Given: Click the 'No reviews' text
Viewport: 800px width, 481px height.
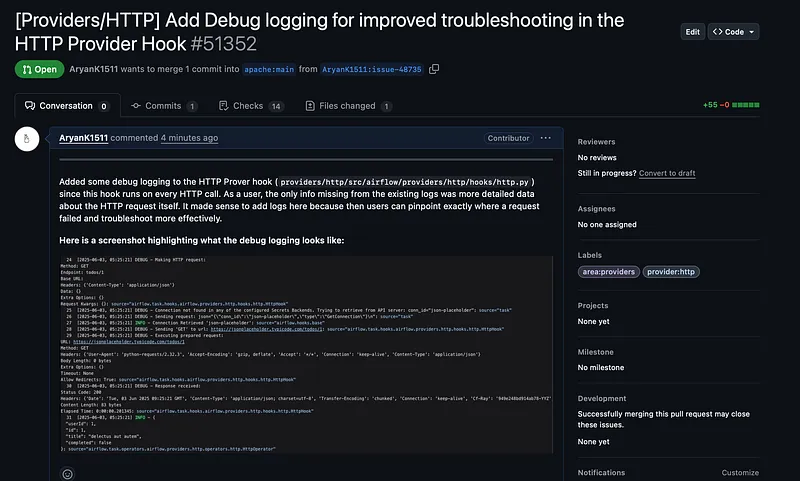Looking at the screenshot, I should click(597, 158).
